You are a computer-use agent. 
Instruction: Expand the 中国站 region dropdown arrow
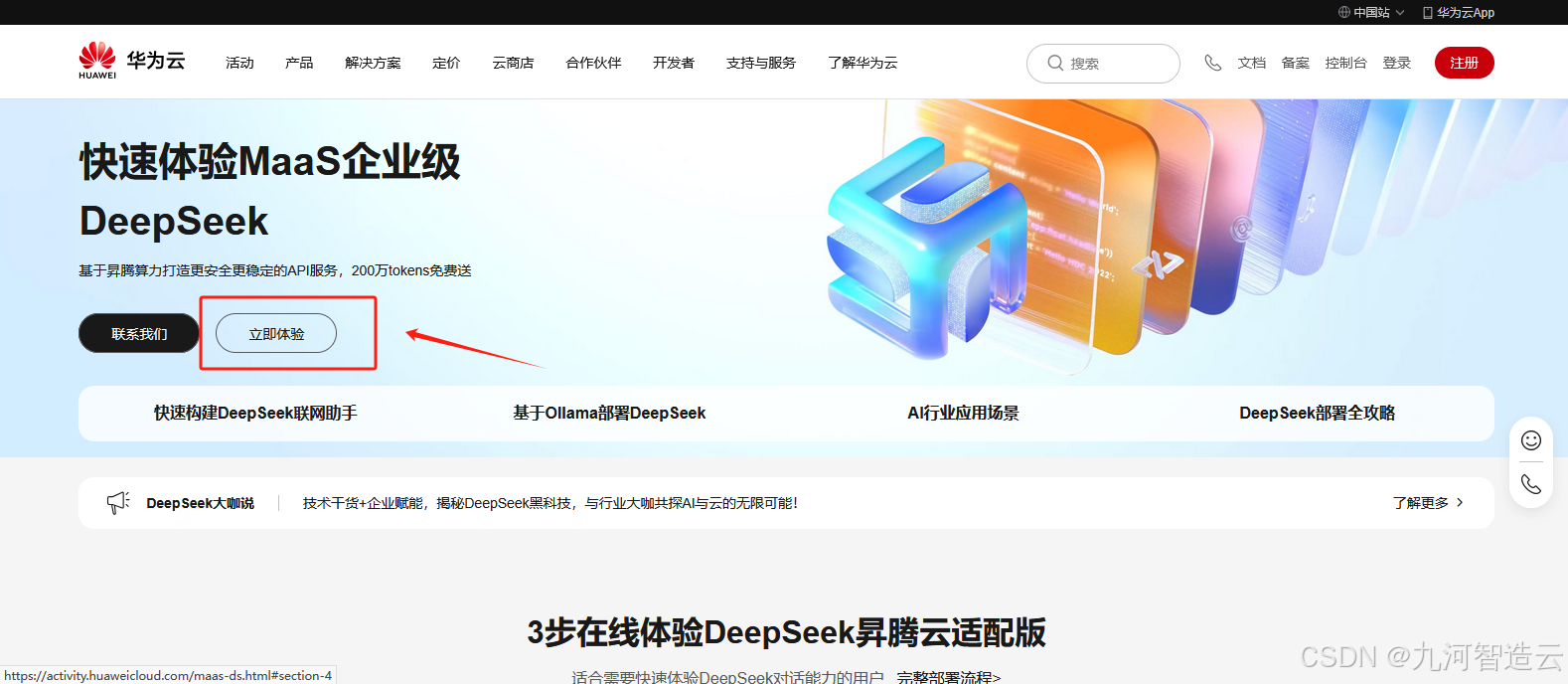click(x=1400, y=13)
